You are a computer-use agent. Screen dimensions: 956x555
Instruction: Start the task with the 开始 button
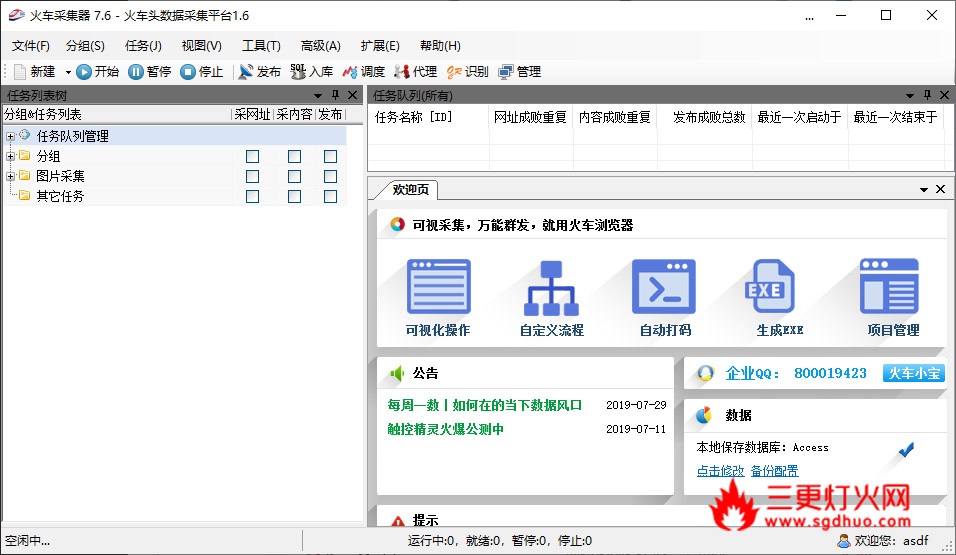point(98,72)
